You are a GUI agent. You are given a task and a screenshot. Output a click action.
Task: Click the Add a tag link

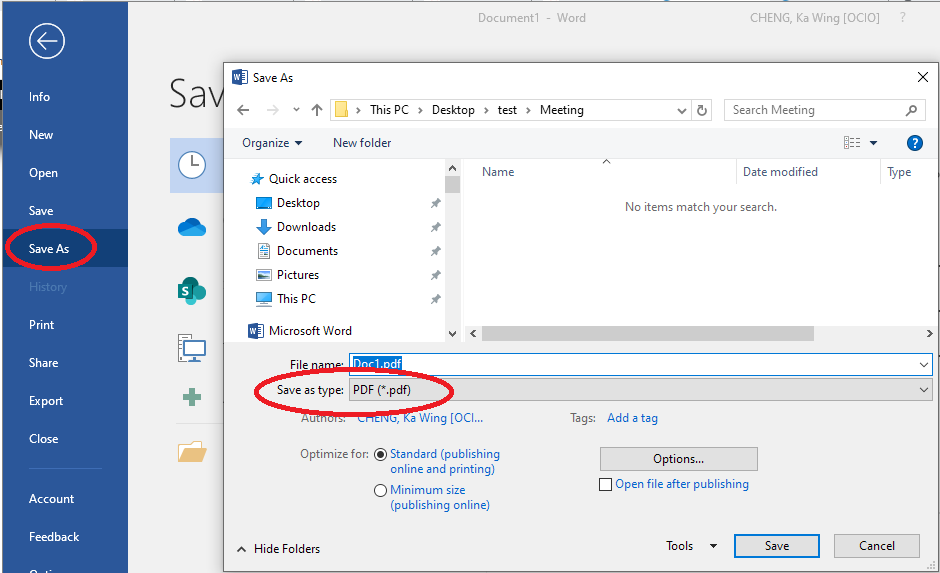coord(632,418)
